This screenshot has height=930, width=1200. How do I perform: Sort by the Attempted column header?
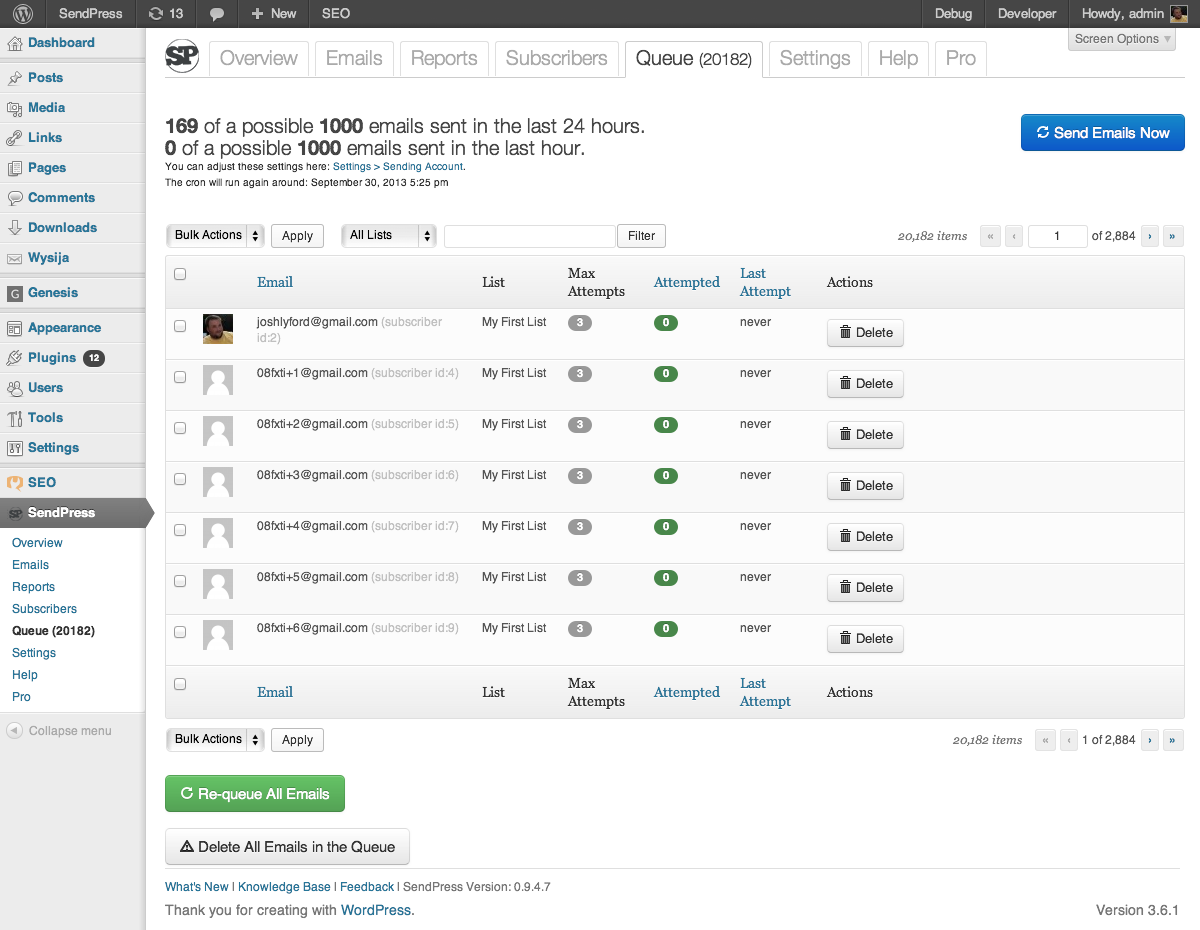(x=687, y=282)
